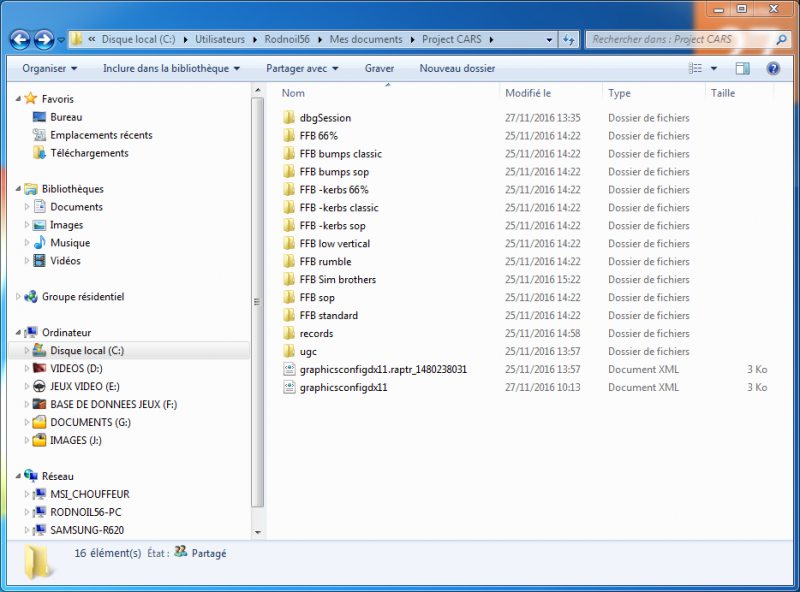Select the FFB rumble folder icon
The image size is (800, 592).
[289, 261]
